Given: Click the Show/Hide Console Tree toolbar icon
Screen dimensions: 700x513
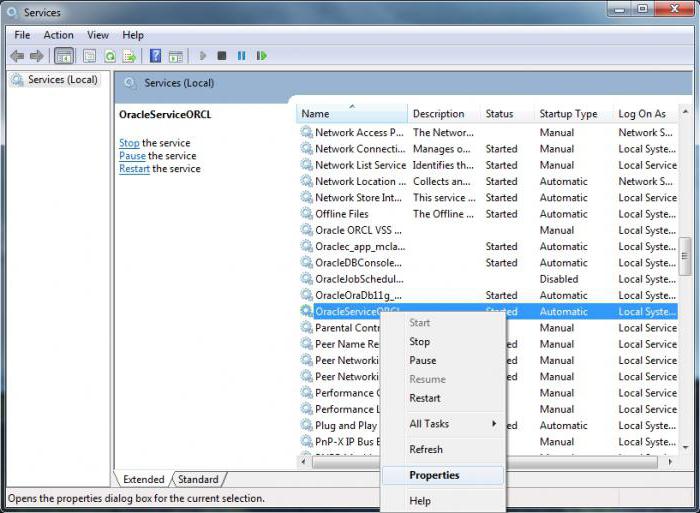Looking at the screenshot, I should 64,56.
